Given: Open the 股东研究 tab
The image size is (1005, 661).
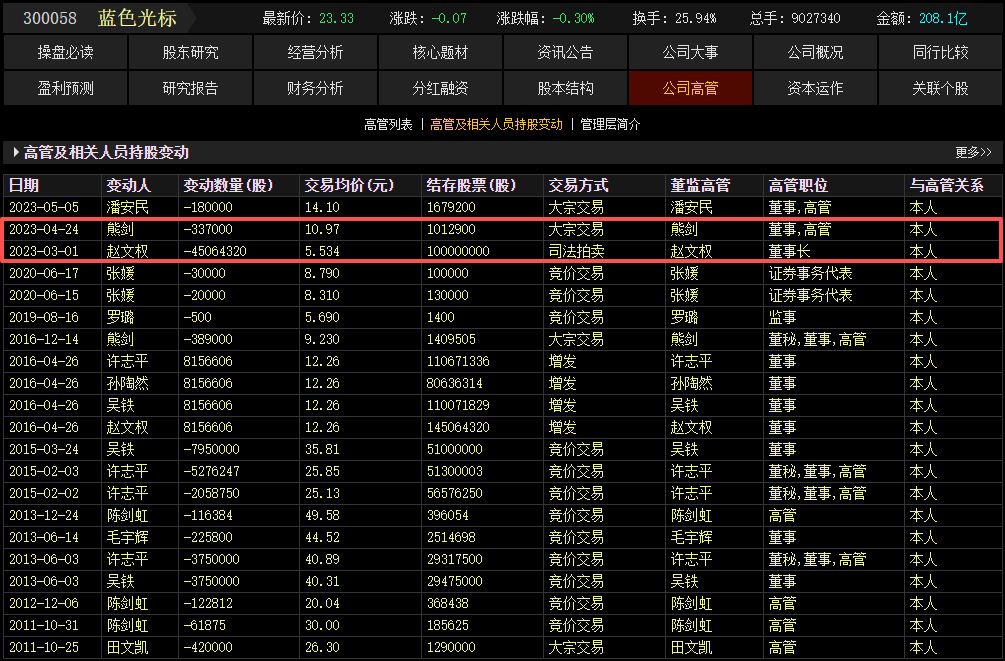Looking at the screenshot, I should click(189, 51).
